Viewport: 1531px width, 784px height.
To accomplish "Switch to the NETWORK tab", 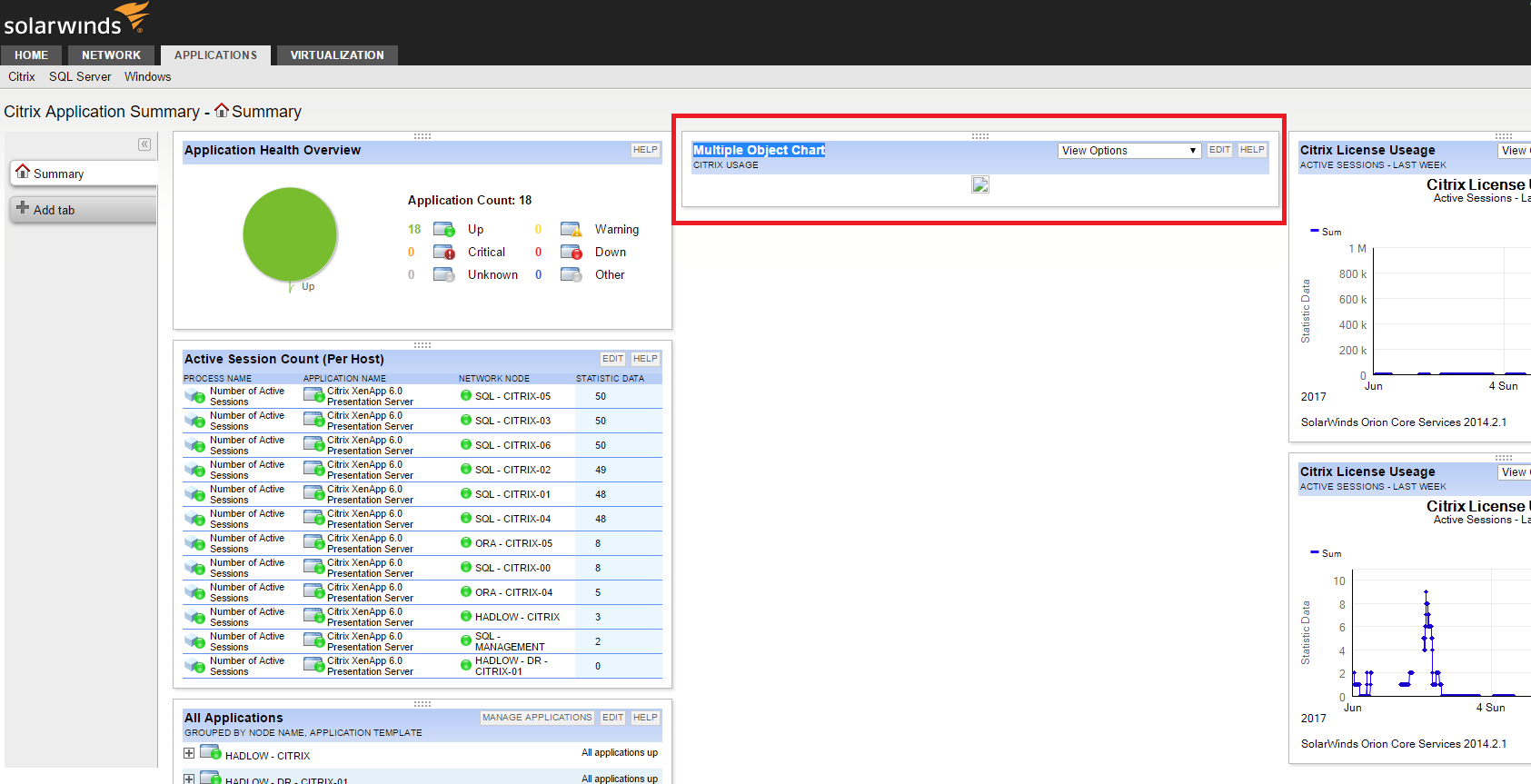I will (111, 55).
